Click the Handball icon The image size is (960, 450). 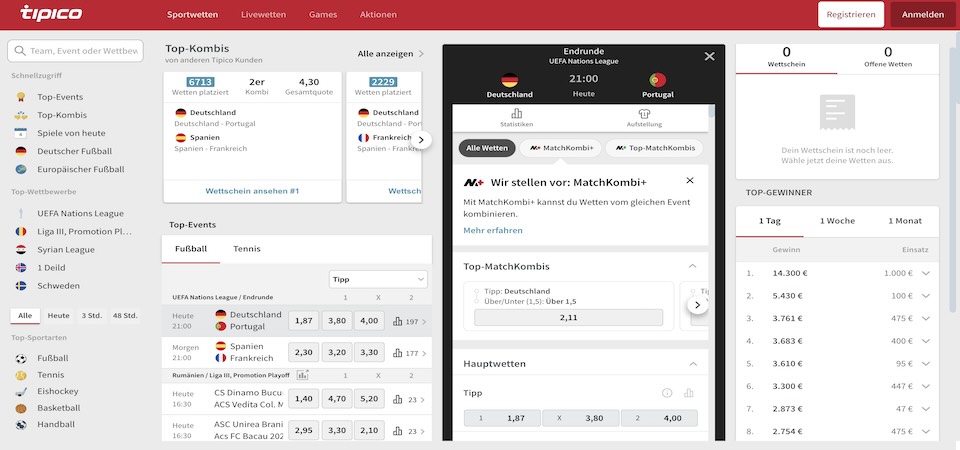(21, 424)
